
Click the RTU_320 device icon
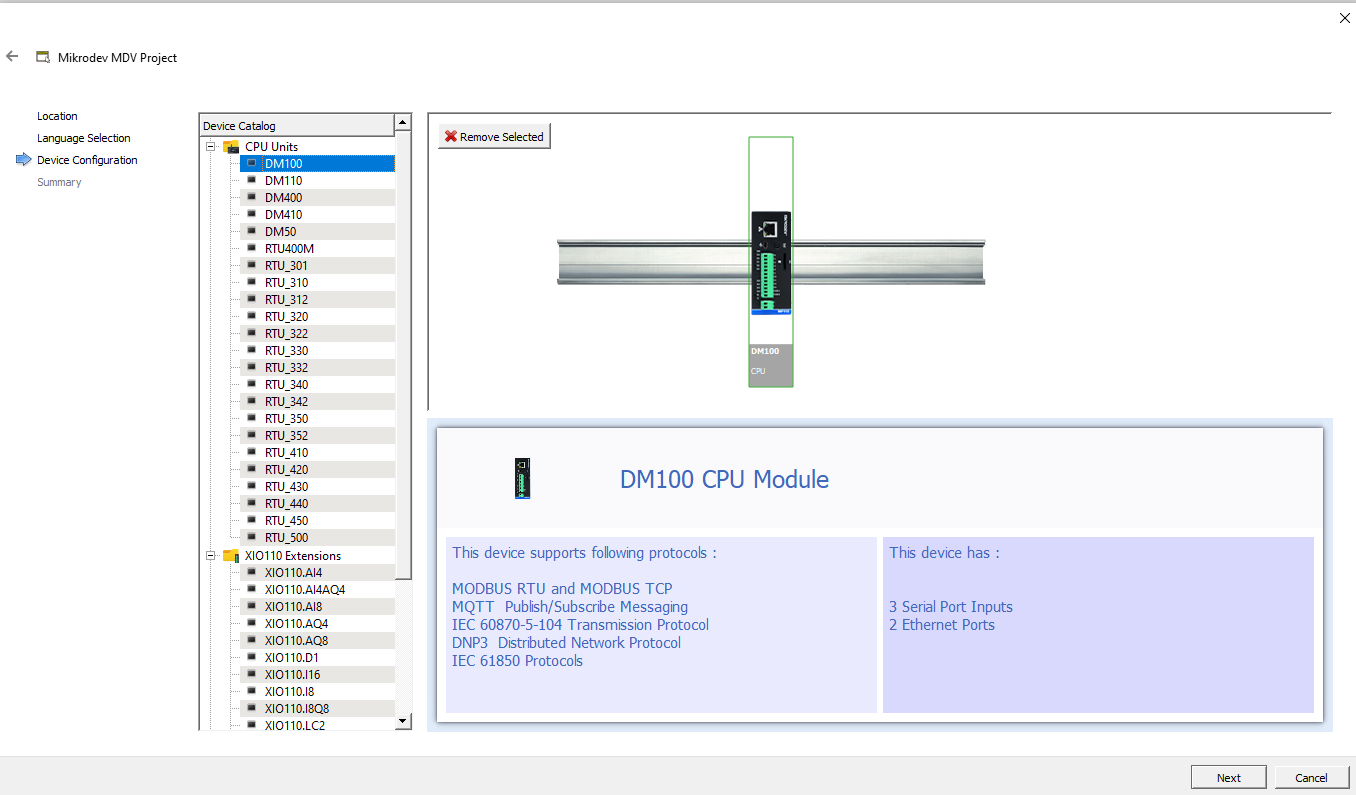252,316
